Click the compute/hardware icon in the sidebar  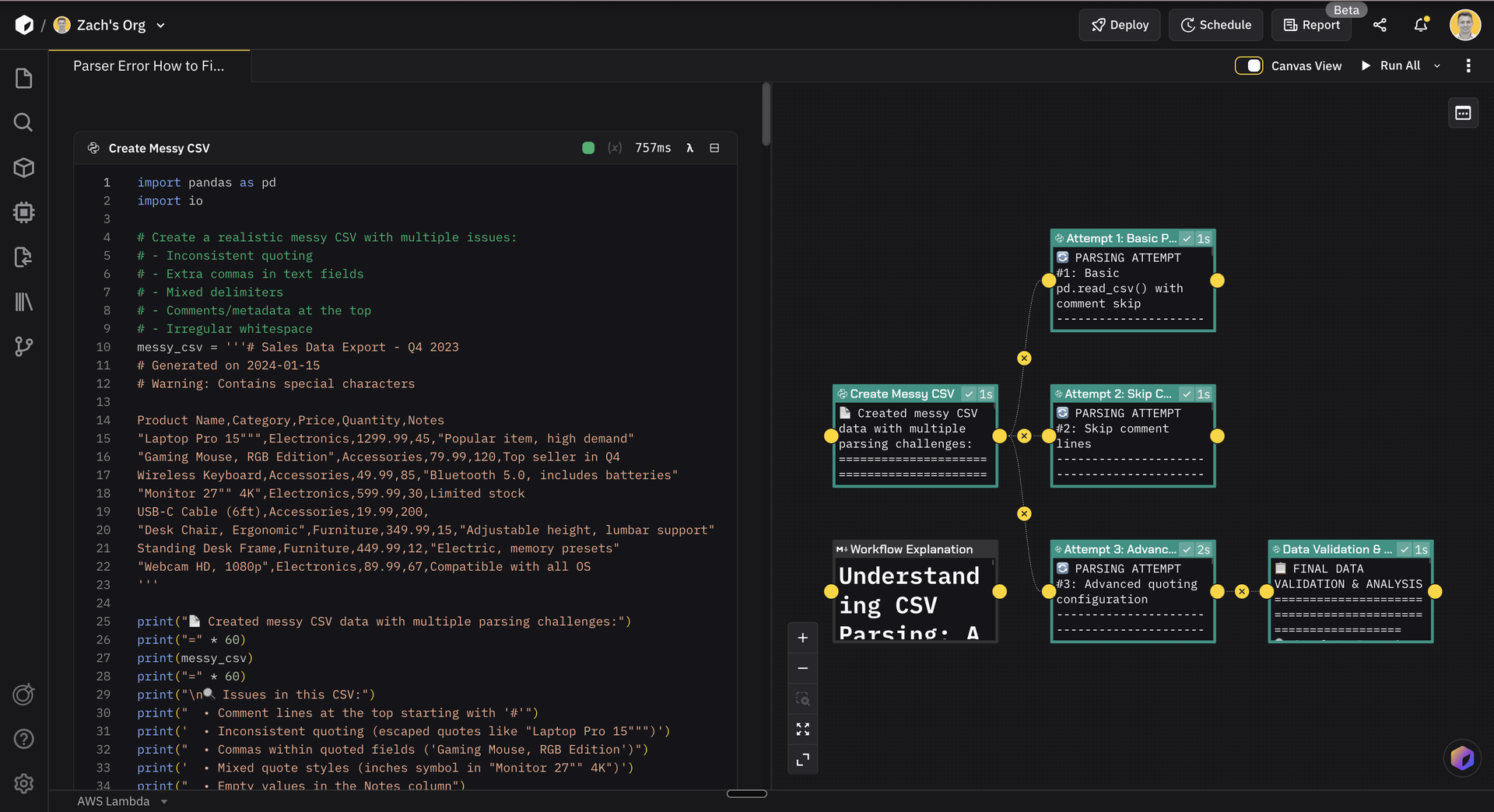(23, 212)
